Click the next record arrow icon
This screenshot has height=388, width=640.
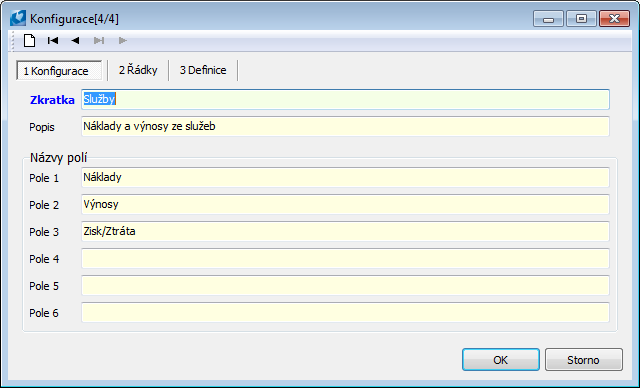click(122, 40)
